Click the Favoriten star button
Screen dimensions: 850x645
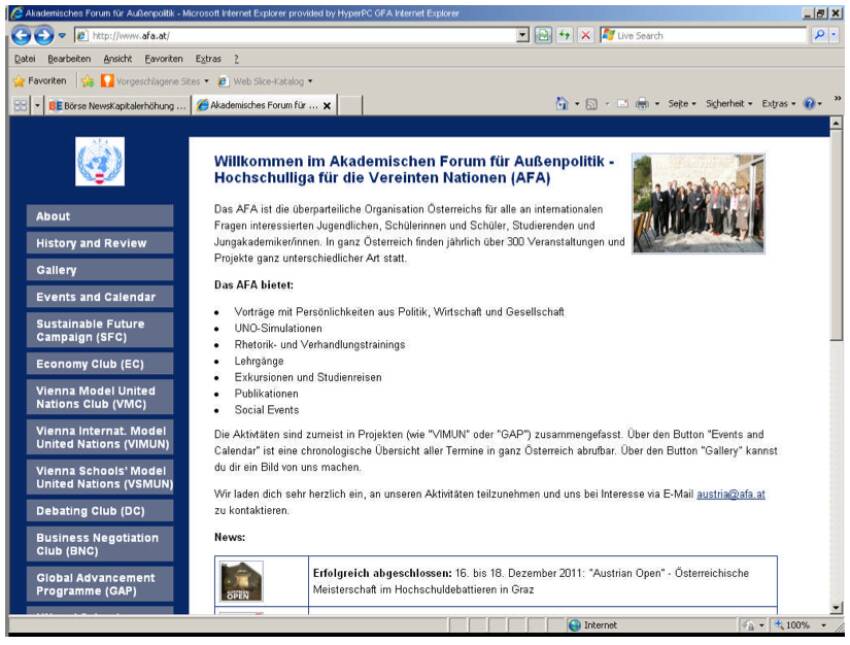(40, 81)
